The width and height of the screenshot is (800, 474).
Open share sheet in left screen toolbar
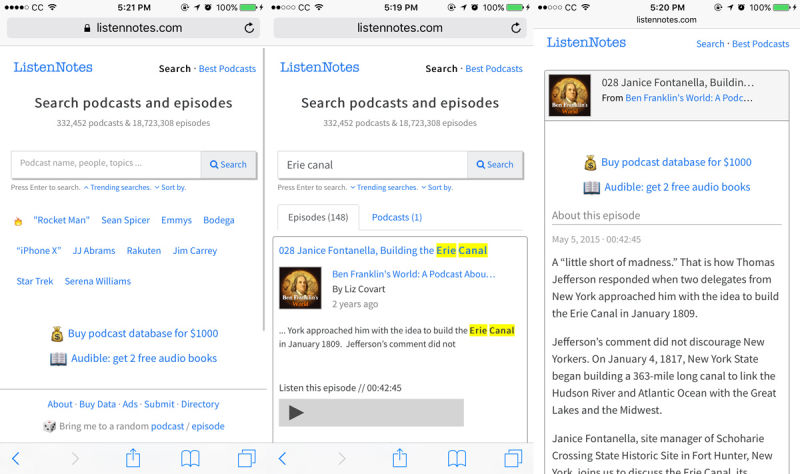click(133, 457)
